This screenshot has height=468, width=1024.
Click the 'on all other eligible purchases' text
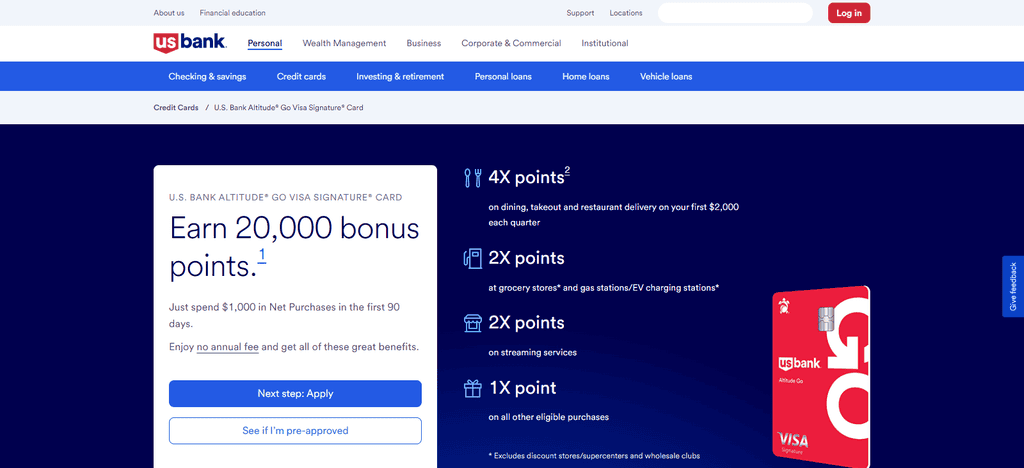(x=549, y=417)
